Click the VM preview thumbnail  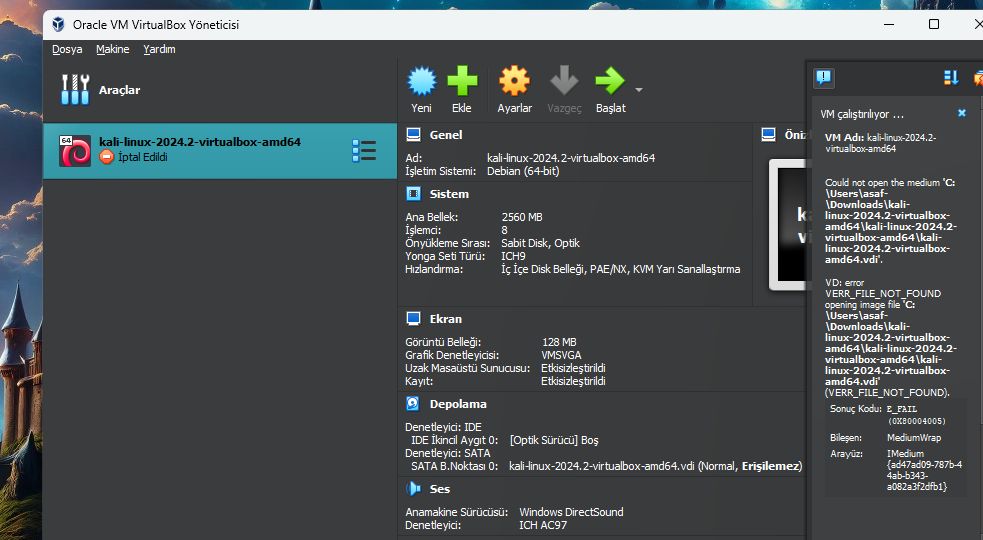coord(788,225)
